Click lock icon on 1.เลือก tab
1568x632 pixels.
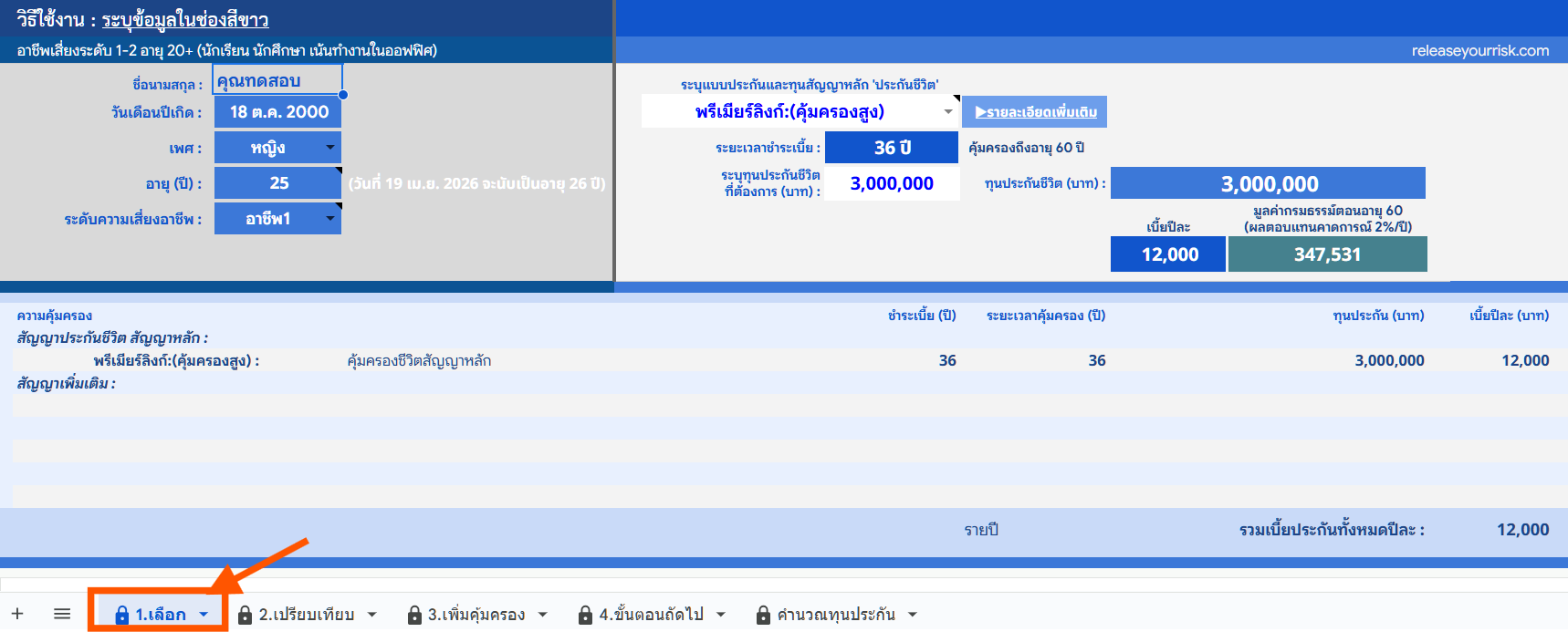pos(121,616)
